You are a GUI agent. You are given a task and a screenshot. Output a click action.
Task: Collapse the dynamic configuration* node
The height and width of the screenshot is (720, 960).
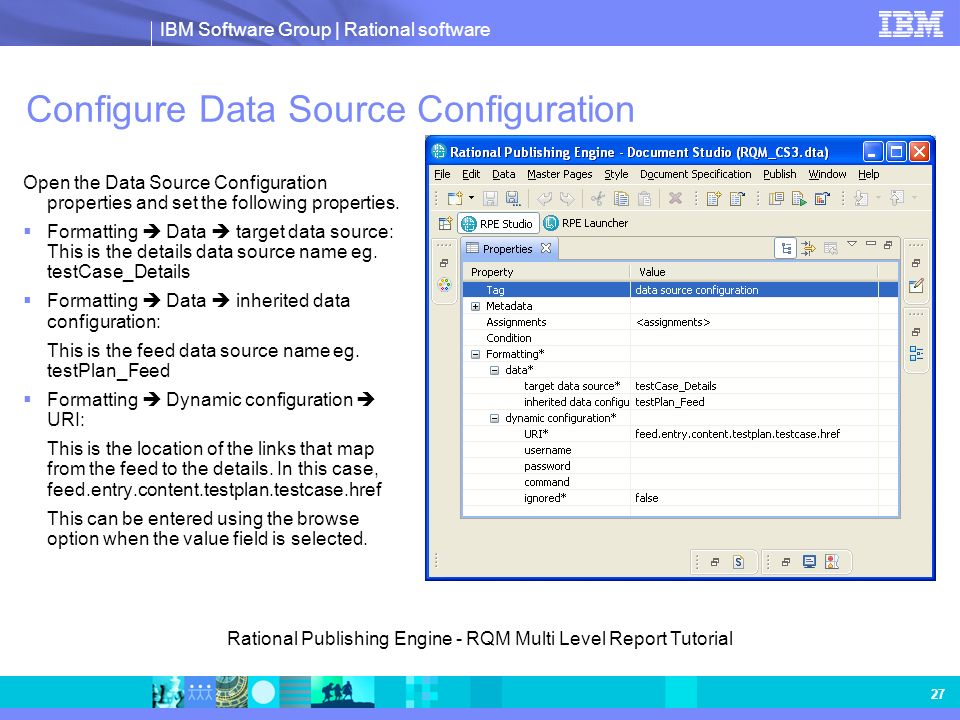[x=495, y=418]
